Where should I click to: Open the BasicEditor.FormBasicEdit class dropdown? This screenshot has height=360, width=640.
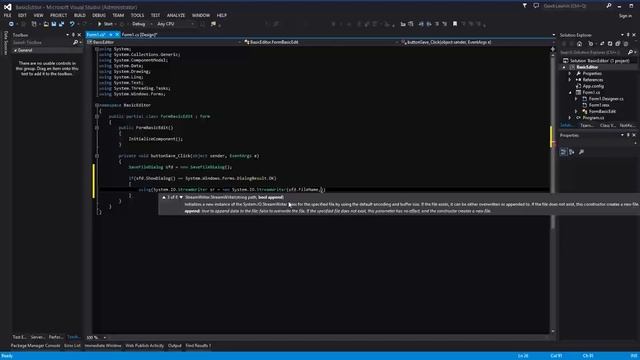(320, 42)
